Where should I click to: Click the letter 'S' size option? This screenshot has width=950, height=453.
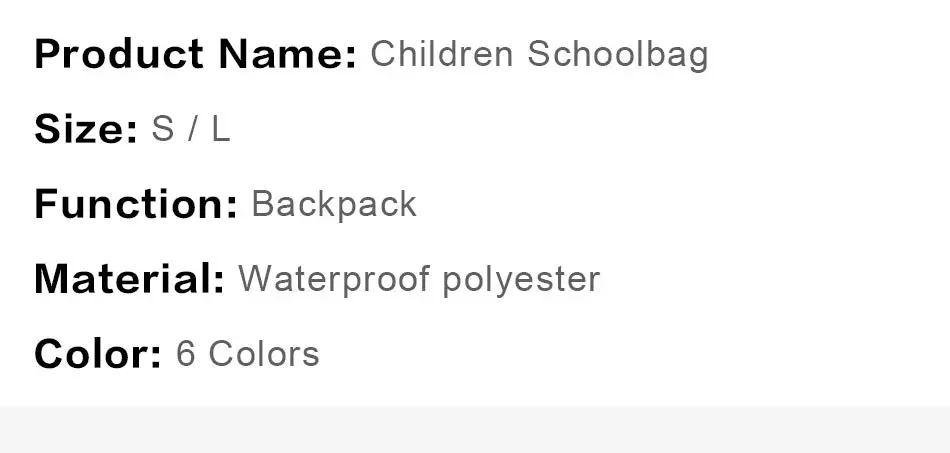[162, 129]
